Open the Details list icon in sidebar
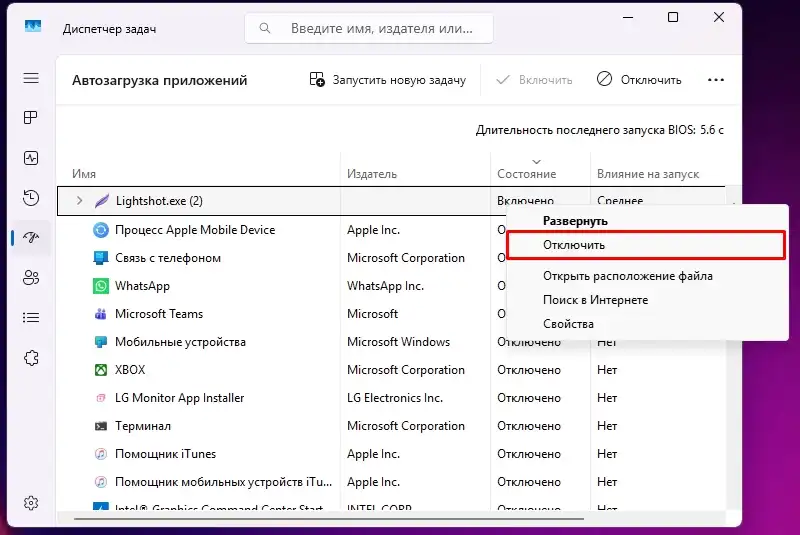Screen dimensions: 800x535 coord(31,318)
